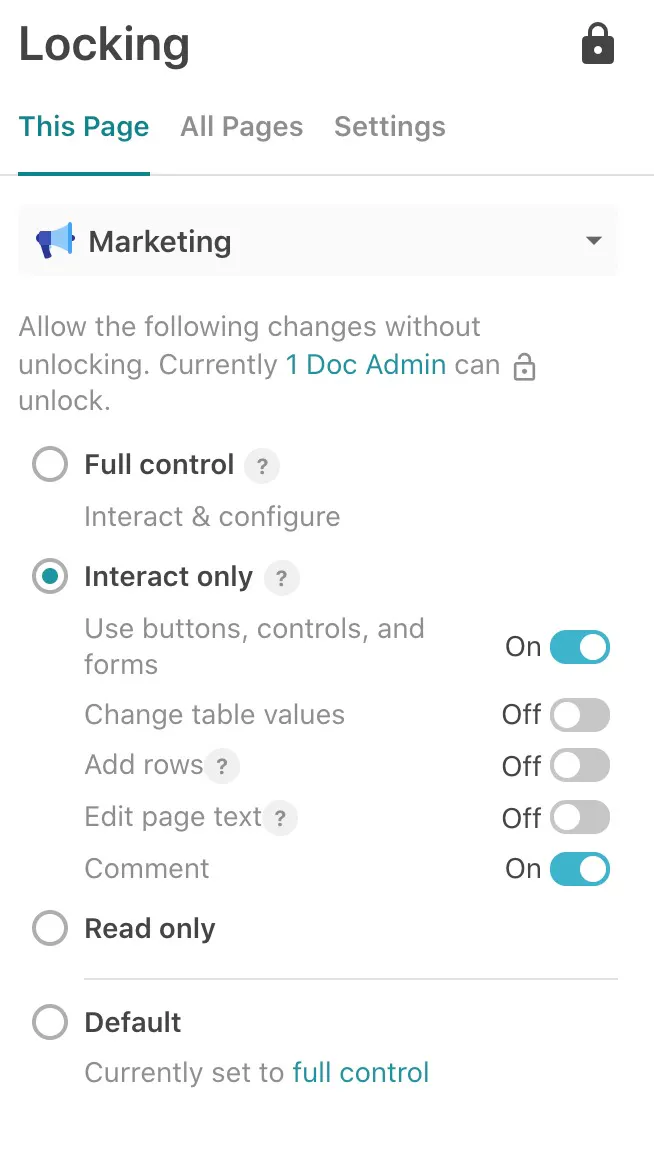The image size is (654, 1150).
Task: Enable the Edit page text toggle
Action: click(580, 818)
